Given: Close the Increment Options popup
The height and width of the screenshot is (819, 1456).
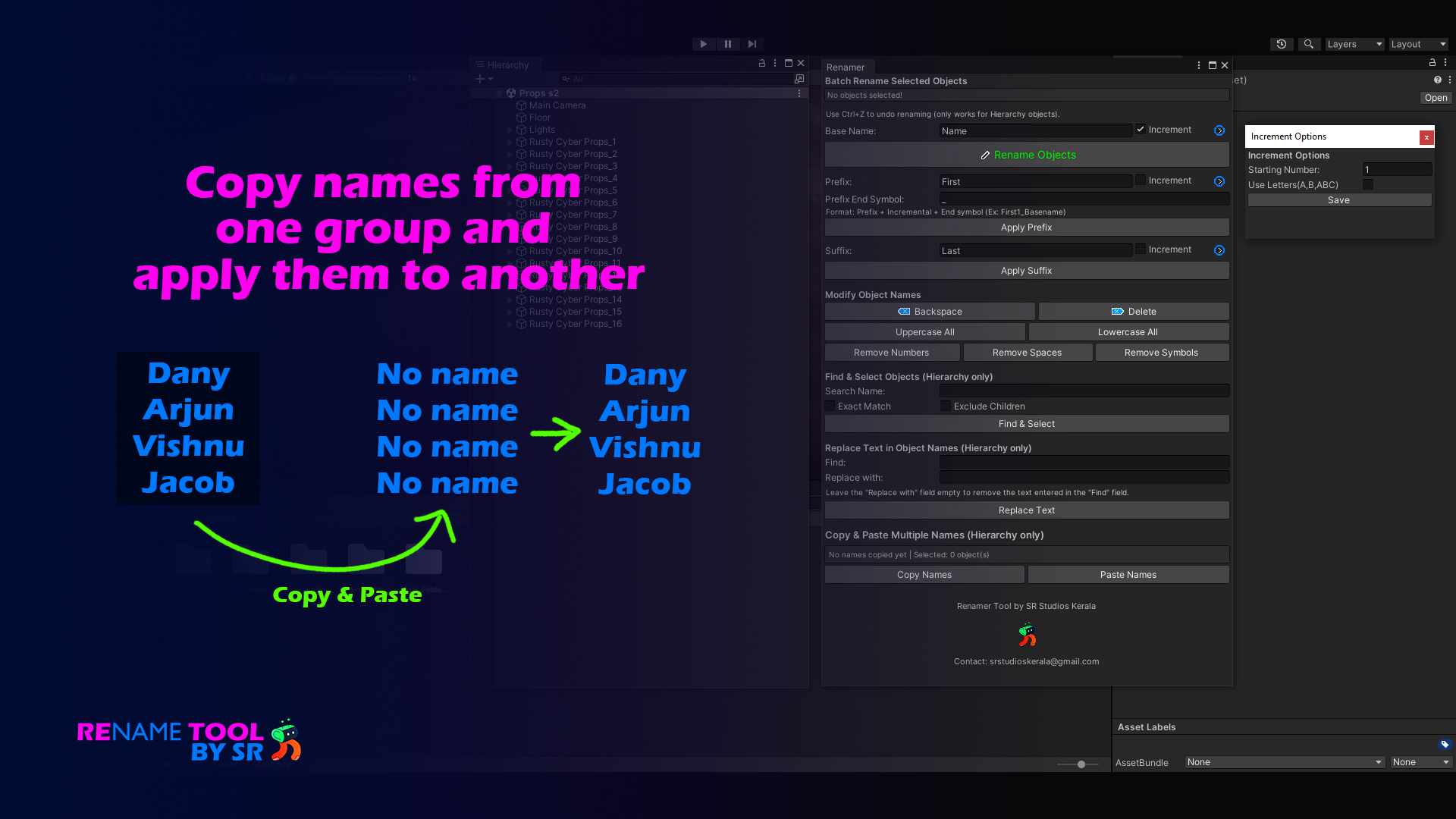Looking at the screenshot, I should [x=1426, y=137].
